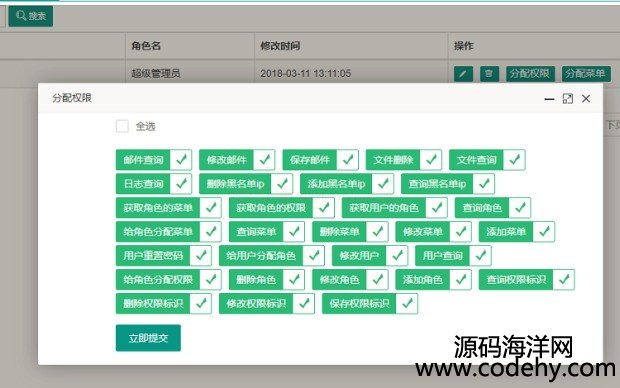Viewport: 620px width, 388px height.
Task: Toggle the 查询权限标识 permission
Action: click(x=527, y=280)
